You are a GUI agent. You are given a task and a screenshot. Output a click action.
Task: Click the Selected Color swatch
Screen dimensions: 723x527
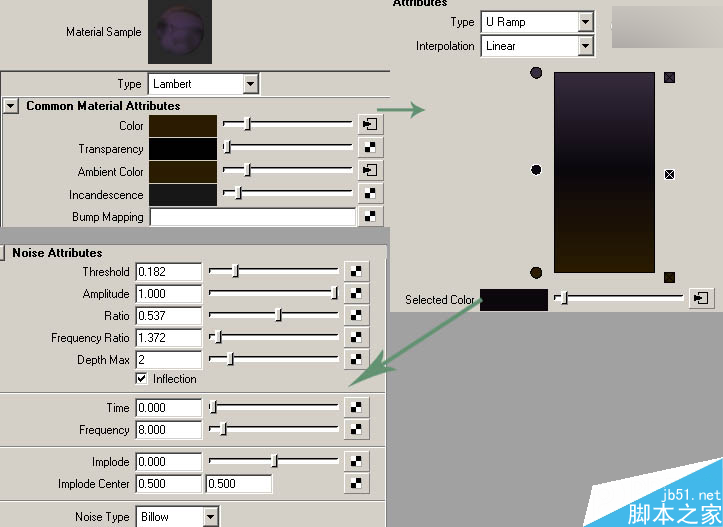coord(514,299)
